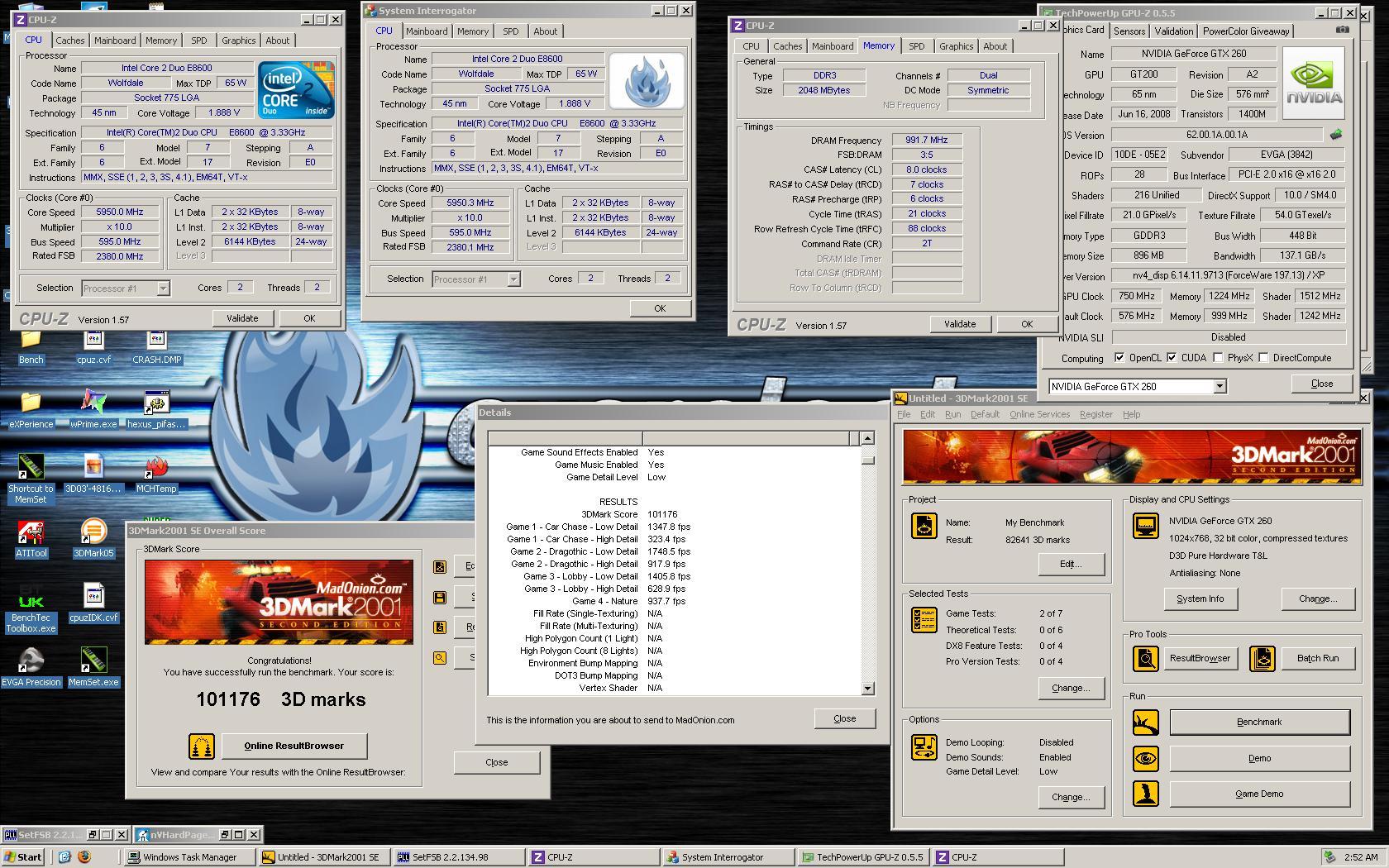Screen dimensions: 1389x868
Task: Launch EVGA Precision desktop icon
Action: coord(31,668)
